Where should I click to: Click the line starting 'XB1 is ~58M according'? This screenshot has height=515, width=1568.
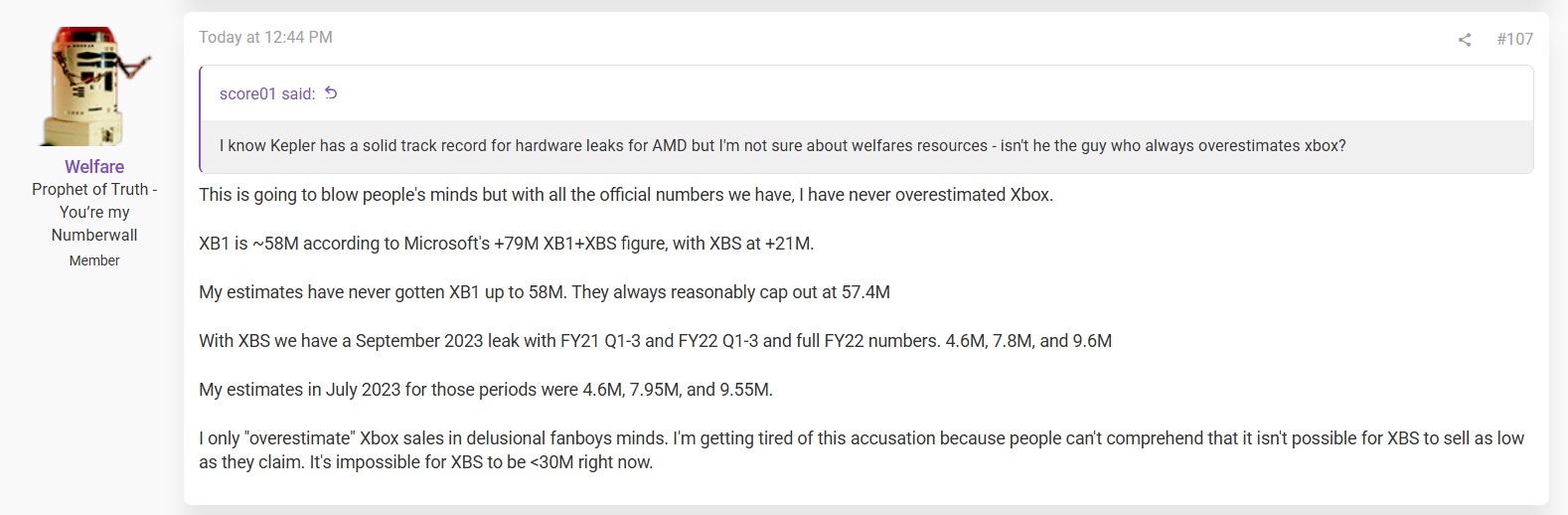[506, 244]
